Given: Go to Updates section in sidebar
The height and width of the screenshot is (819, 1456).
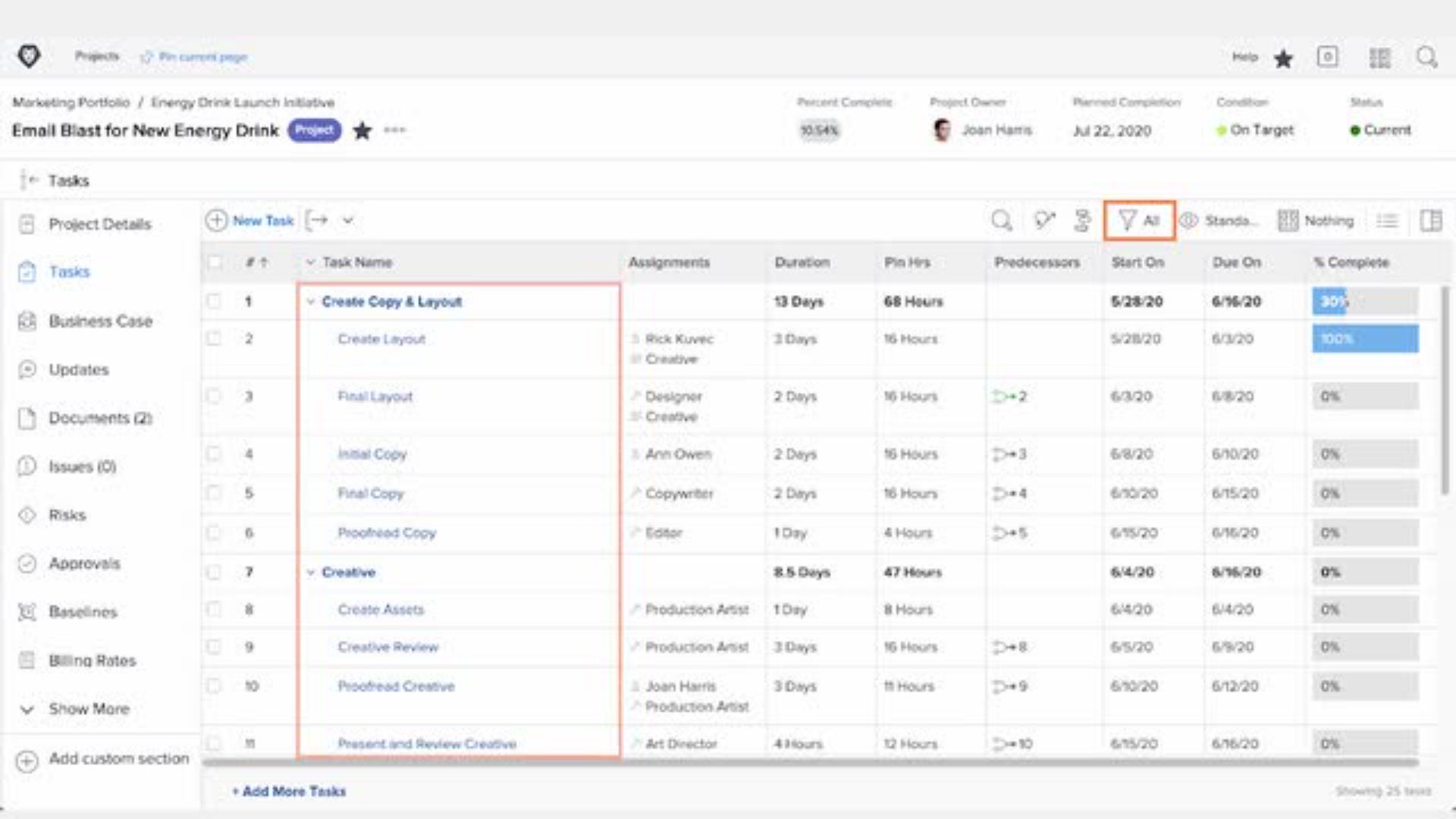Looking at the screenshot, I should (x=78, y=370).
